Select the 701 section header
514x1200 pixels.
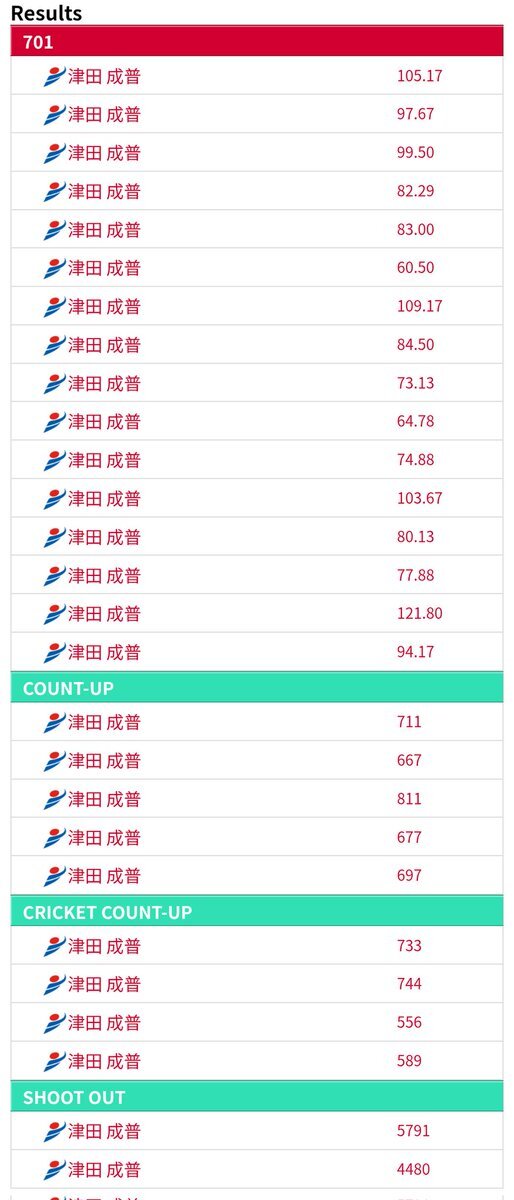257,42
